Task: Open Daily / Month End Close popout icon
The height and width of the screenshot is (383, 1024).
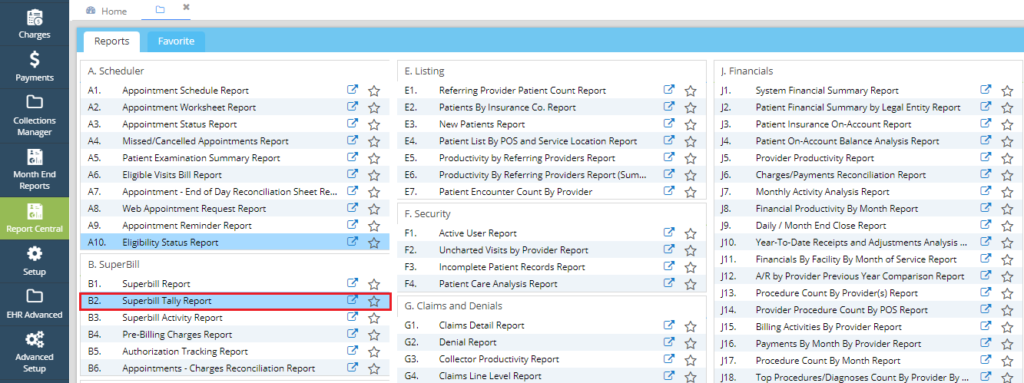Action: [985, 225]
